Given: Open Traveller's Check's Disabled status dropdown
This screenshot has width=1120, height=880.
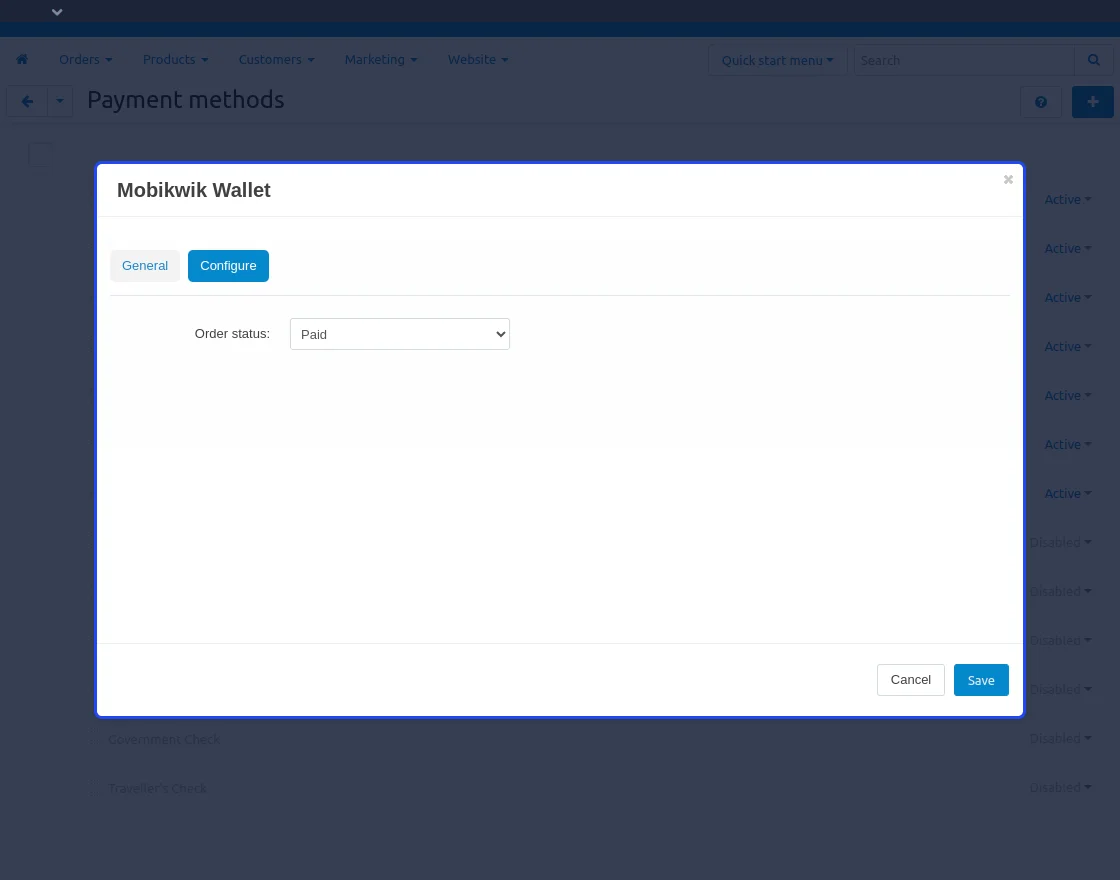Looking at the screenshot, I should [x=1060, y=788].
